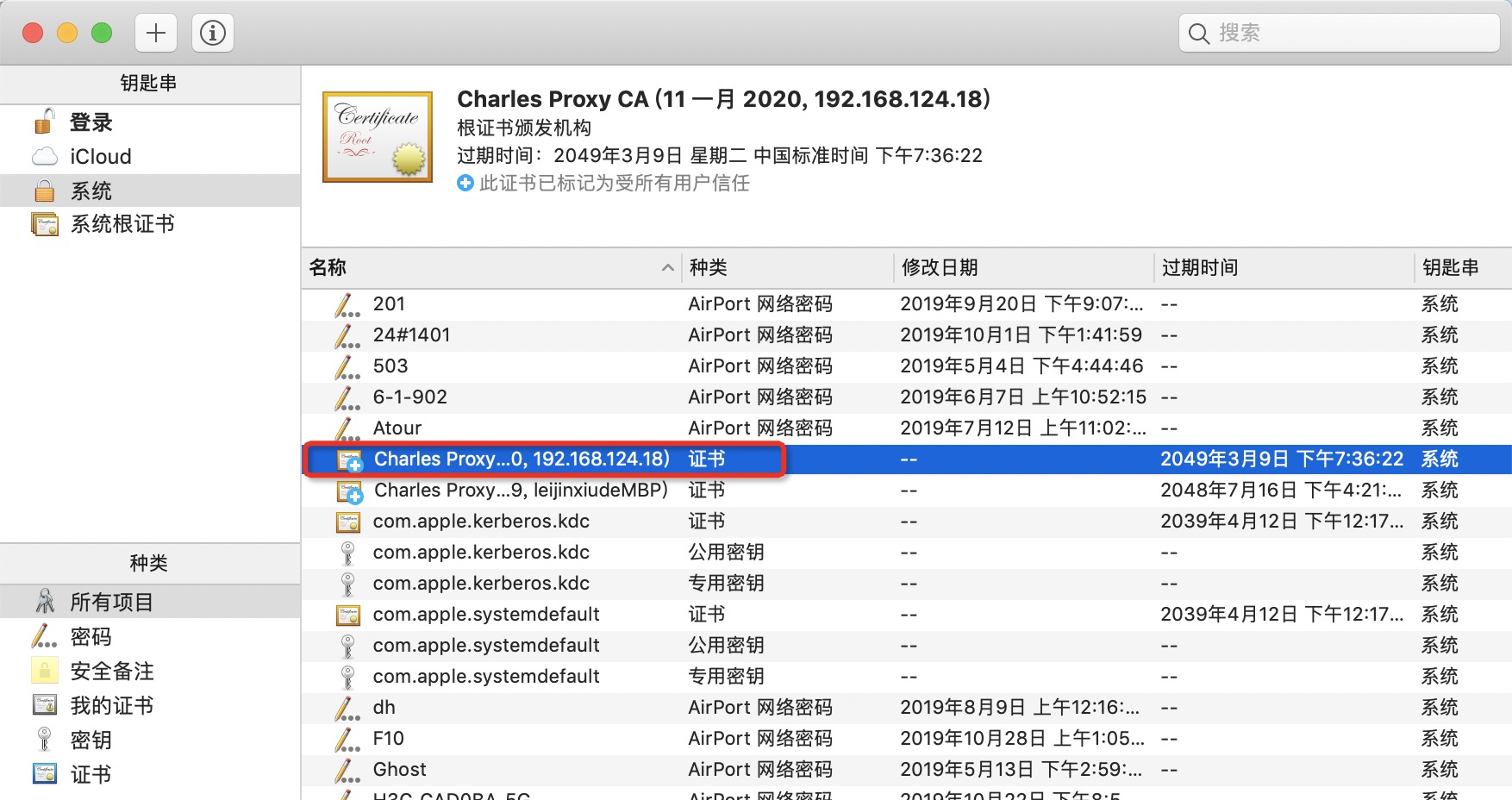Click the pencil icon on the 201 row
This screenshot has height=800, width=1512.
[x=347, y=304]
